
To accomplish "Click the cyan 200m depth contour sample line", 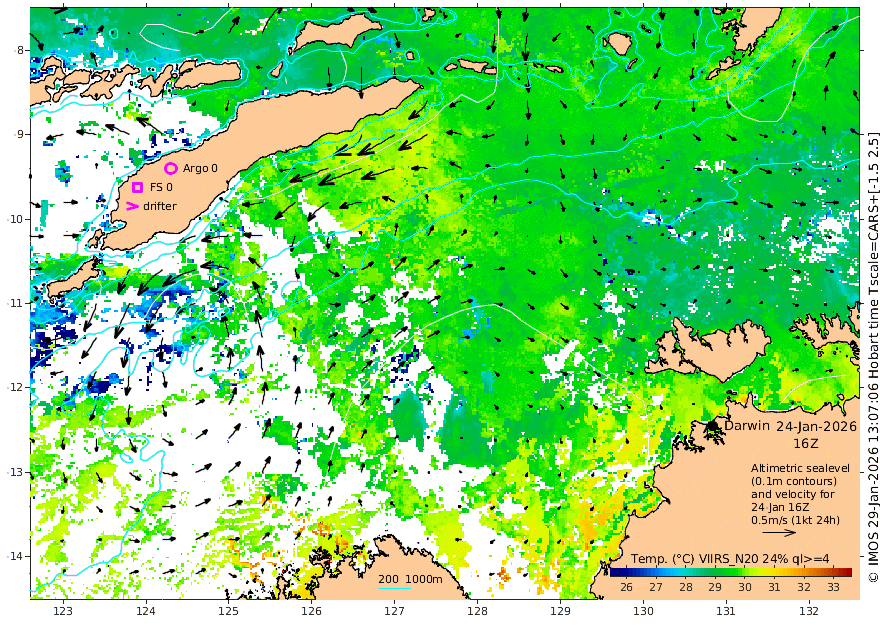I will (x=394, y=588).
